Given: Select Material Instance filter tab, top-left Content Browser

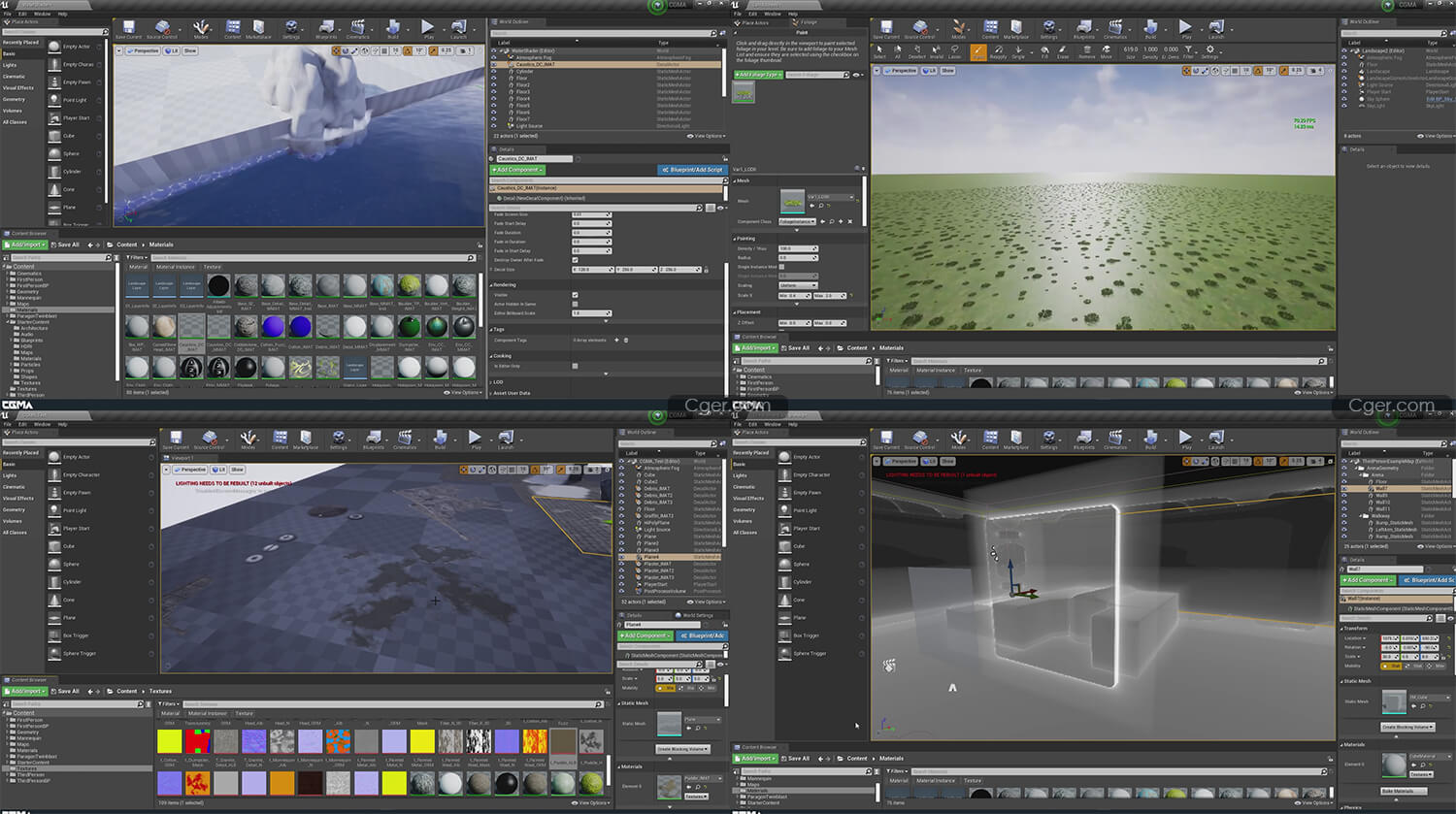Looking at the screenshot, I should pos(176,267).
